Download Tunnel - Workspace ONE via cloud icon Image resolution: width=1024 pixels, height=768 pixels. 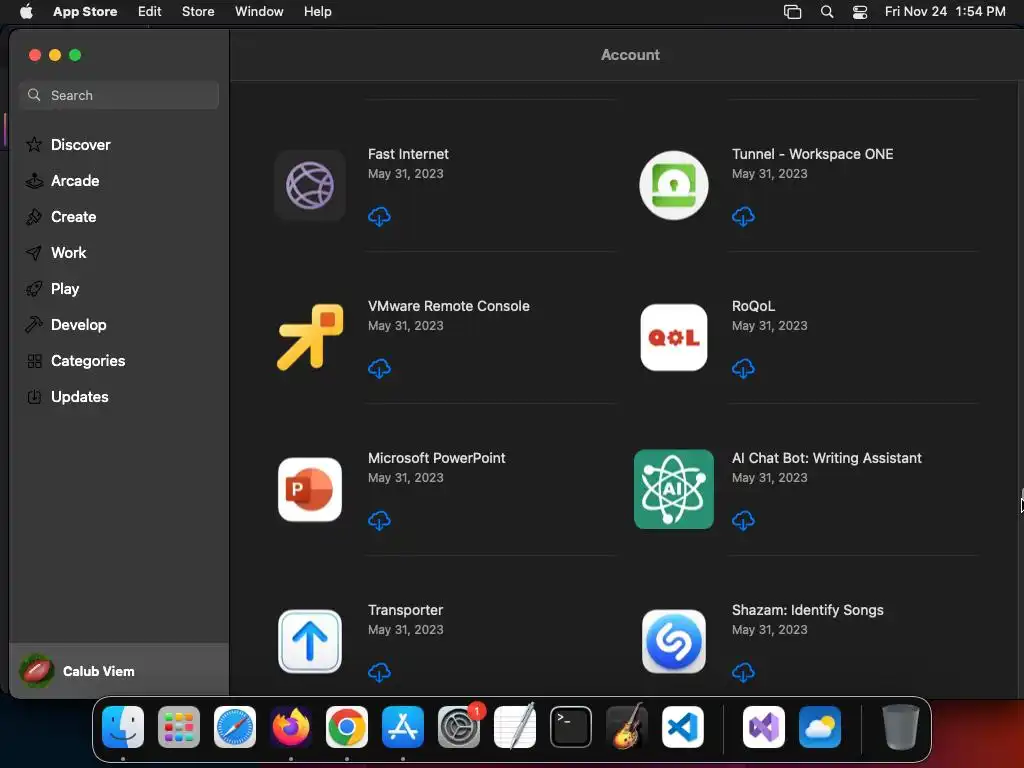(x=743, y=216)
